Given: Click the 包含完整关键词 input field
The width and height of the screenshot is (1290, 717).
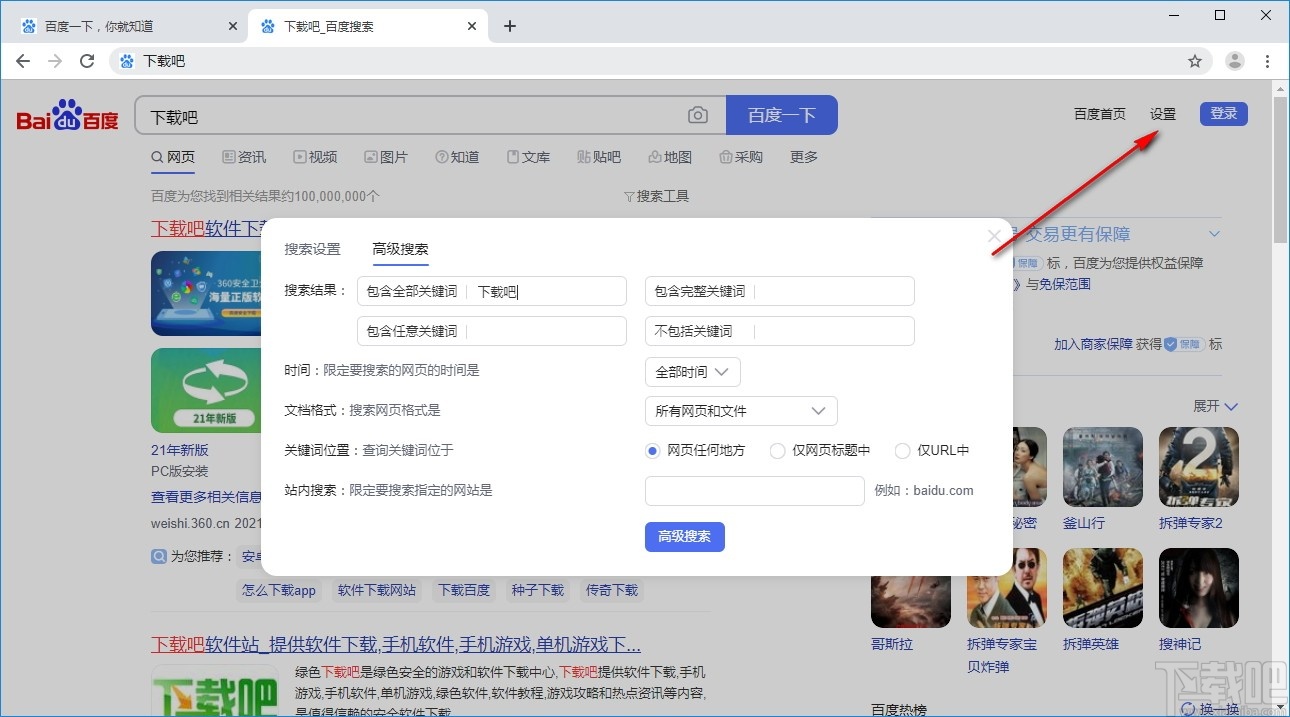Looking at the screenshot, I should 780,291.
